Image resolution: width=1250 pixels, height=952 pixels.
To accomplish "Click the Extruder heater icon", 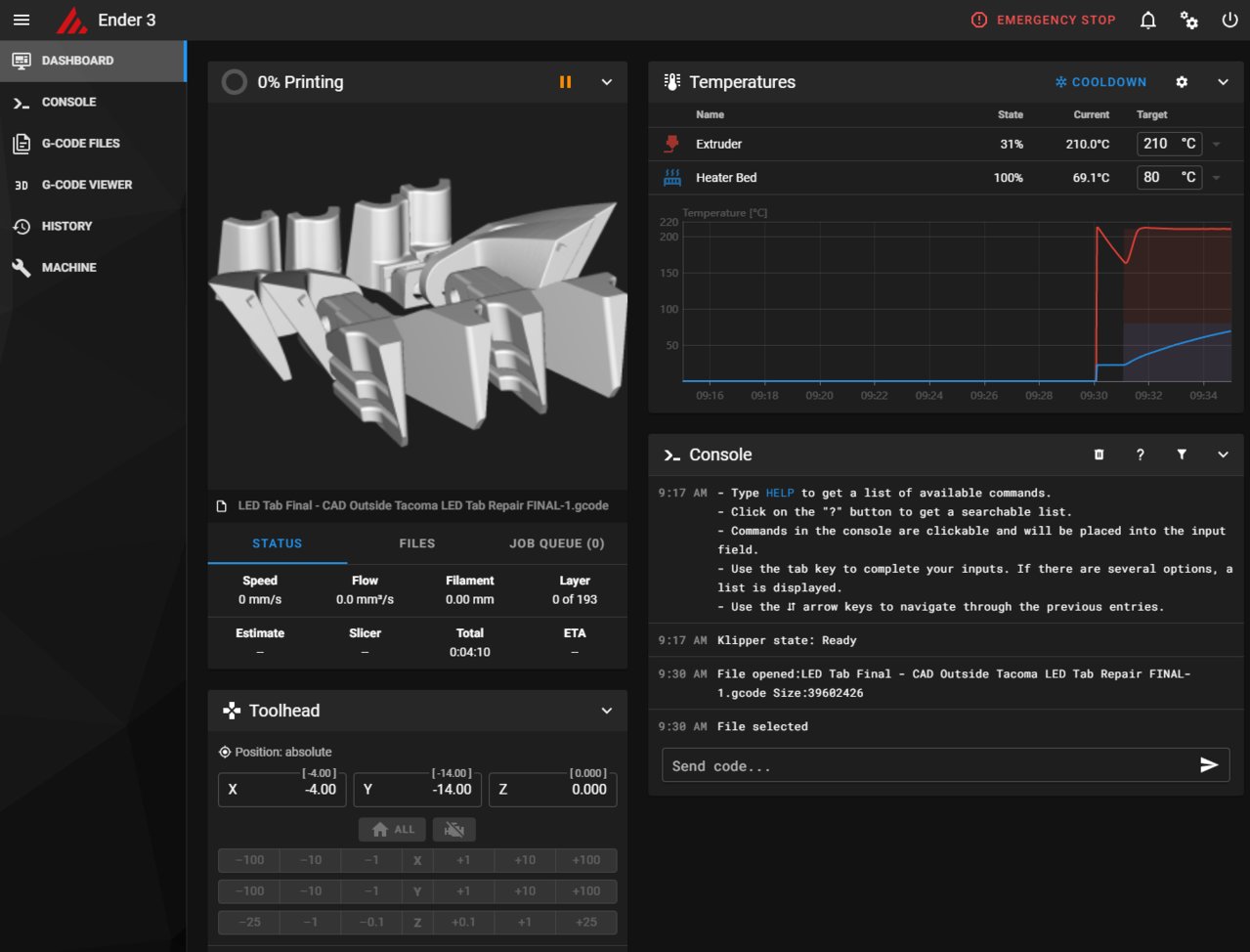I will tap(671, 144).
